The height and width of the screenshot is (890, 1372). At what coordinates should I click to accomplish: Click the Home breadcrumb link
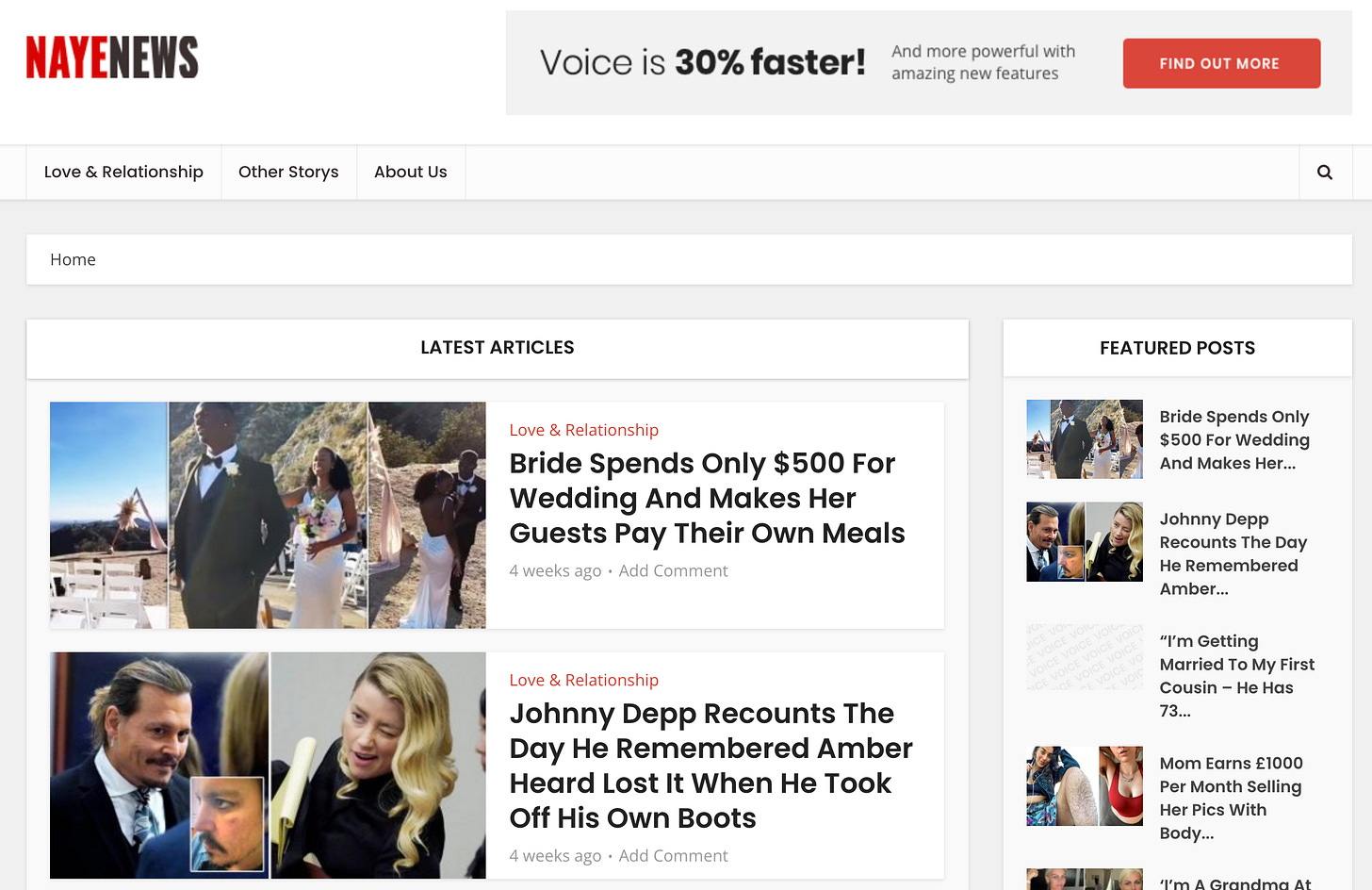(73, 259)
